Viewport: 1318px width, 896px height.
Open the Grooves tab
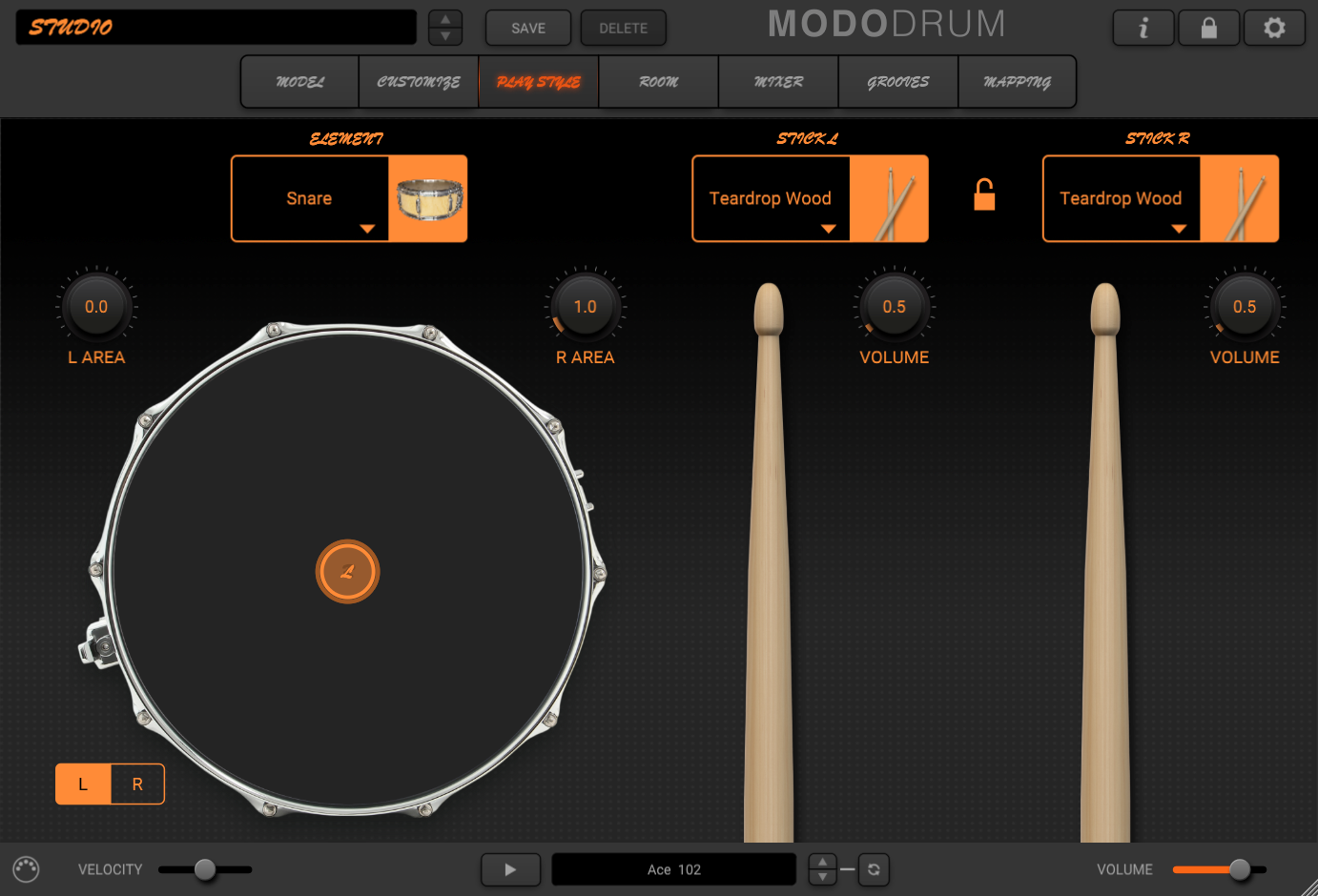[x=897, y=82]
